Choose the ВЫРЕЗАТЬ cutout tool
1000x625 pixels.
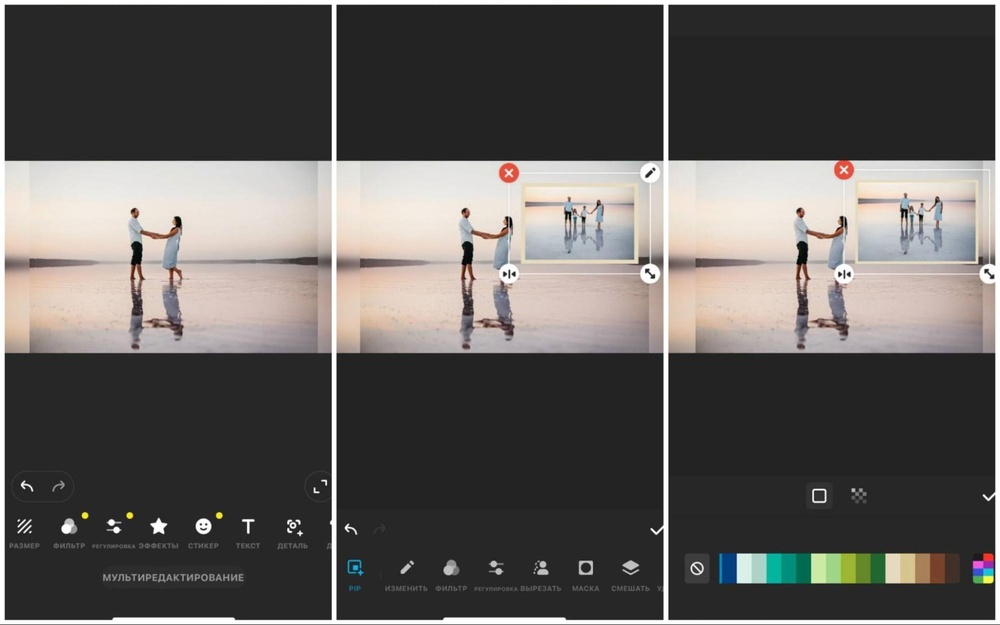click(x=540, y=573)
